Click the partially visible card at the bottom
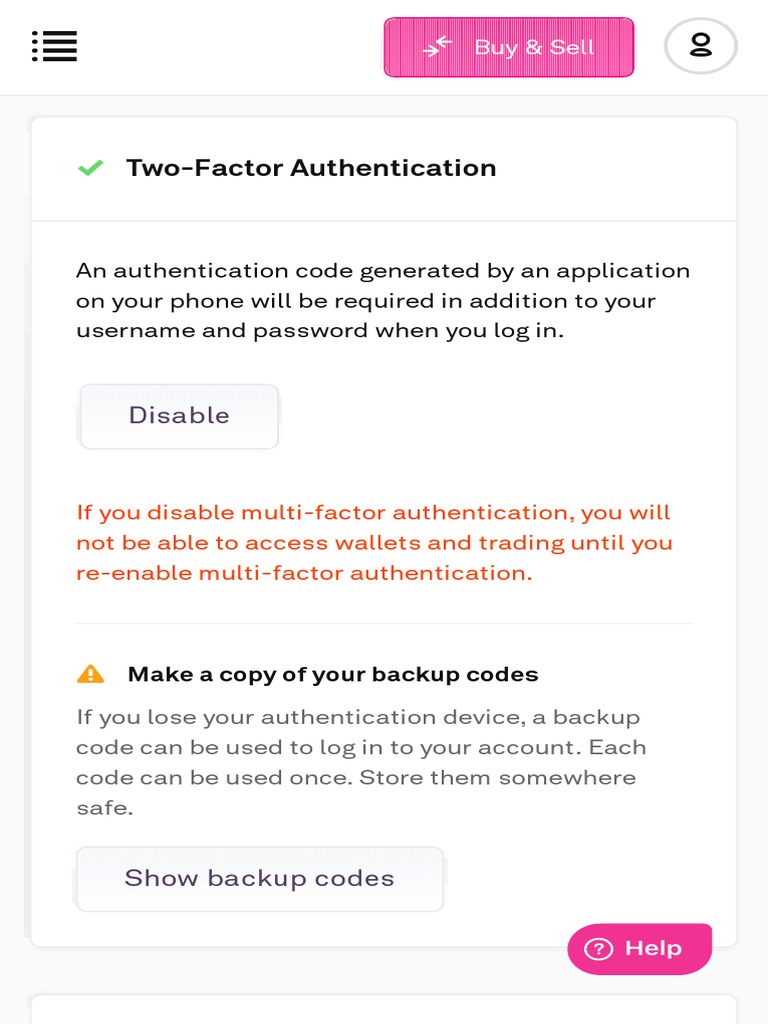 [x=383, y=1009]
